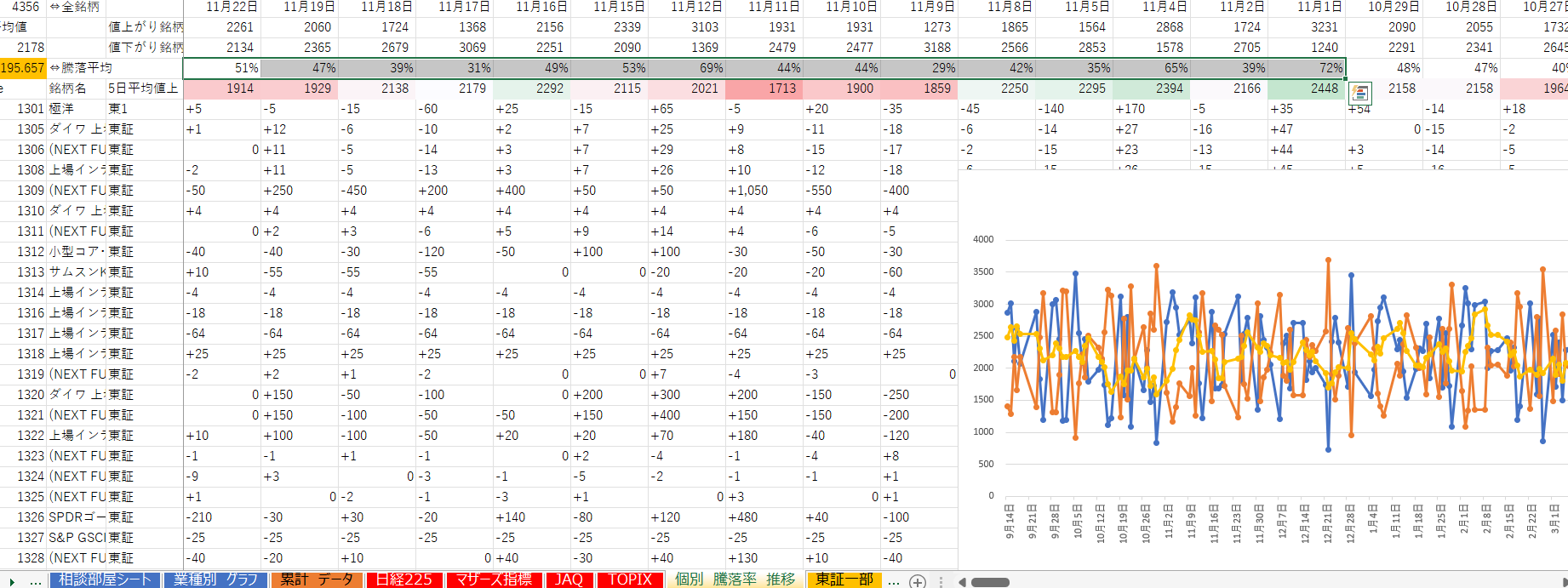
Task: Select the yellow 195.657 cell
Action: pos(23,68)
